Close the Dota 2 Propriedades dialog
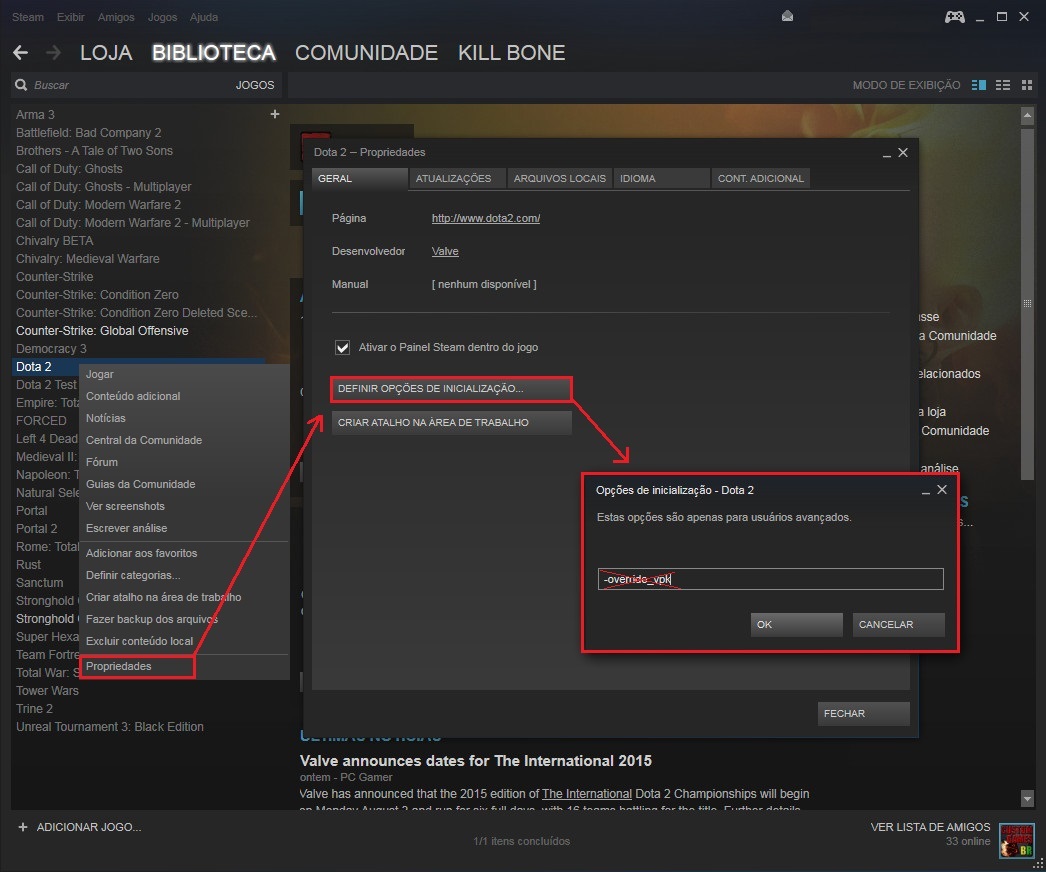Image resolution: width=1046 pixels, height=872 pixels. 903,153
